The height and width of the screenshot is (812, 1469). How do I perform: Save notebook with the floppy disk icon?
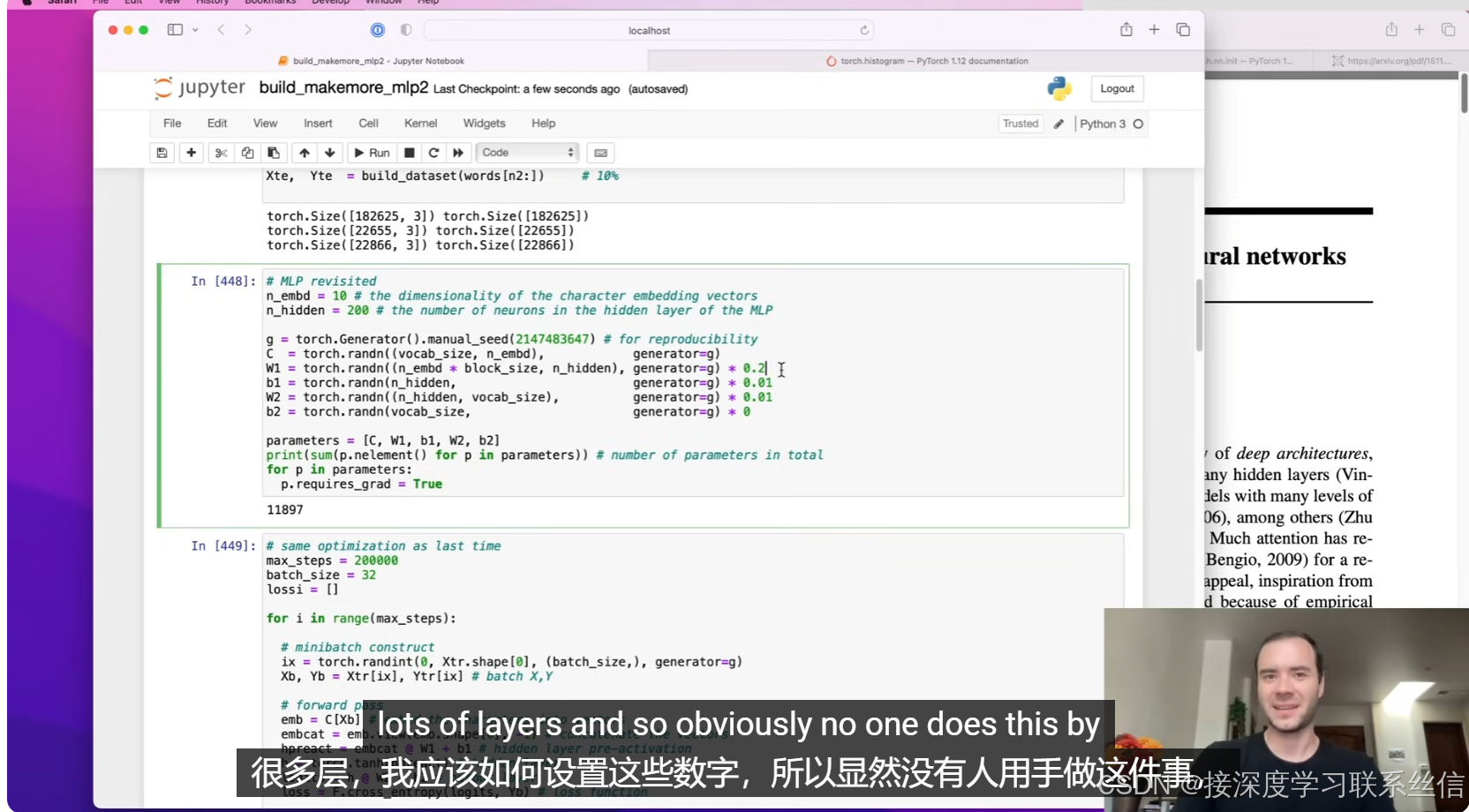(162, 153)
